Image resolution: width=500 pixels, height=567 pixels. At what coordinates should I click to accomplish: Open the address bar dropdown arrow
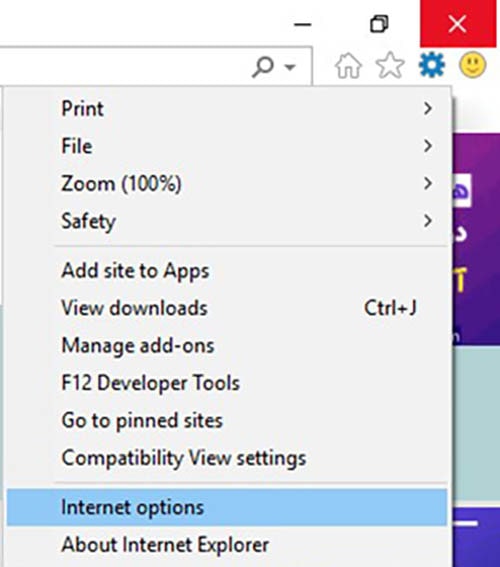click(x=290, y=67)
